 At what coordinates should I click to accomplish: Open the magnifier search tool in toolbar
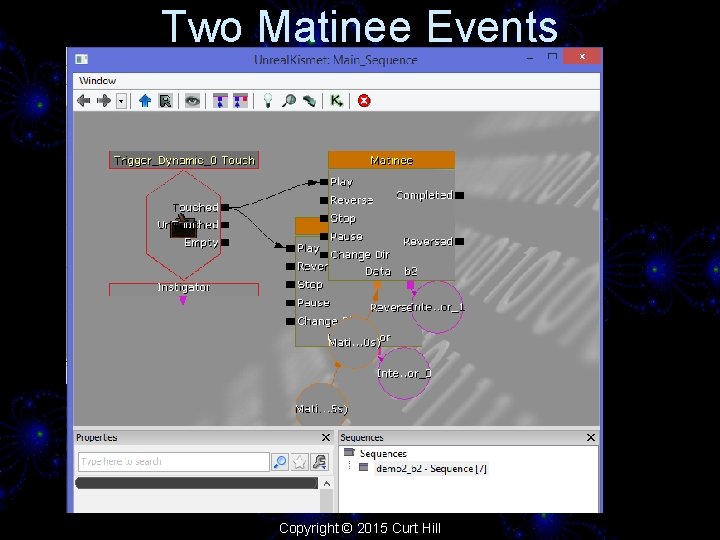tap(289, 101)
